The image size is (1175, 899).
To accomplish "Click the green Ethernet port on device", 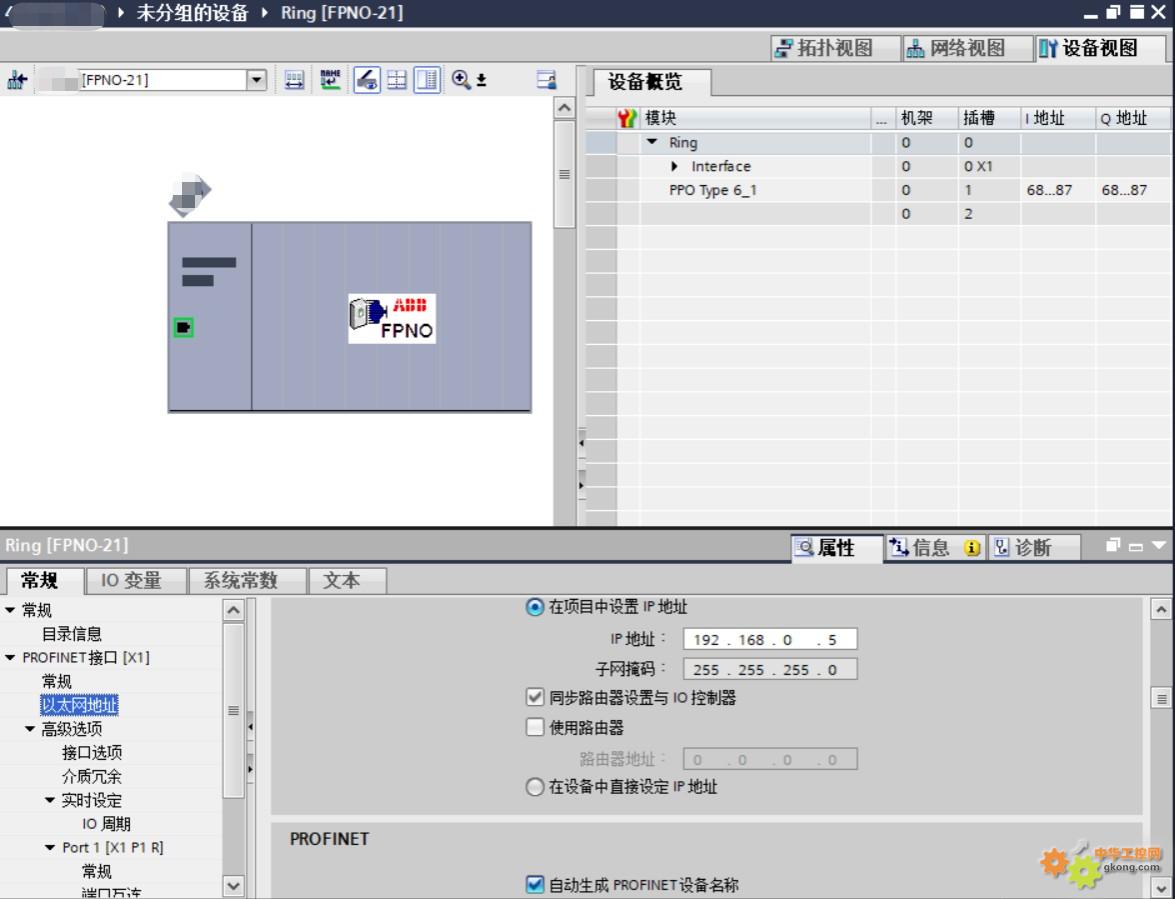I will pos(183,327).
